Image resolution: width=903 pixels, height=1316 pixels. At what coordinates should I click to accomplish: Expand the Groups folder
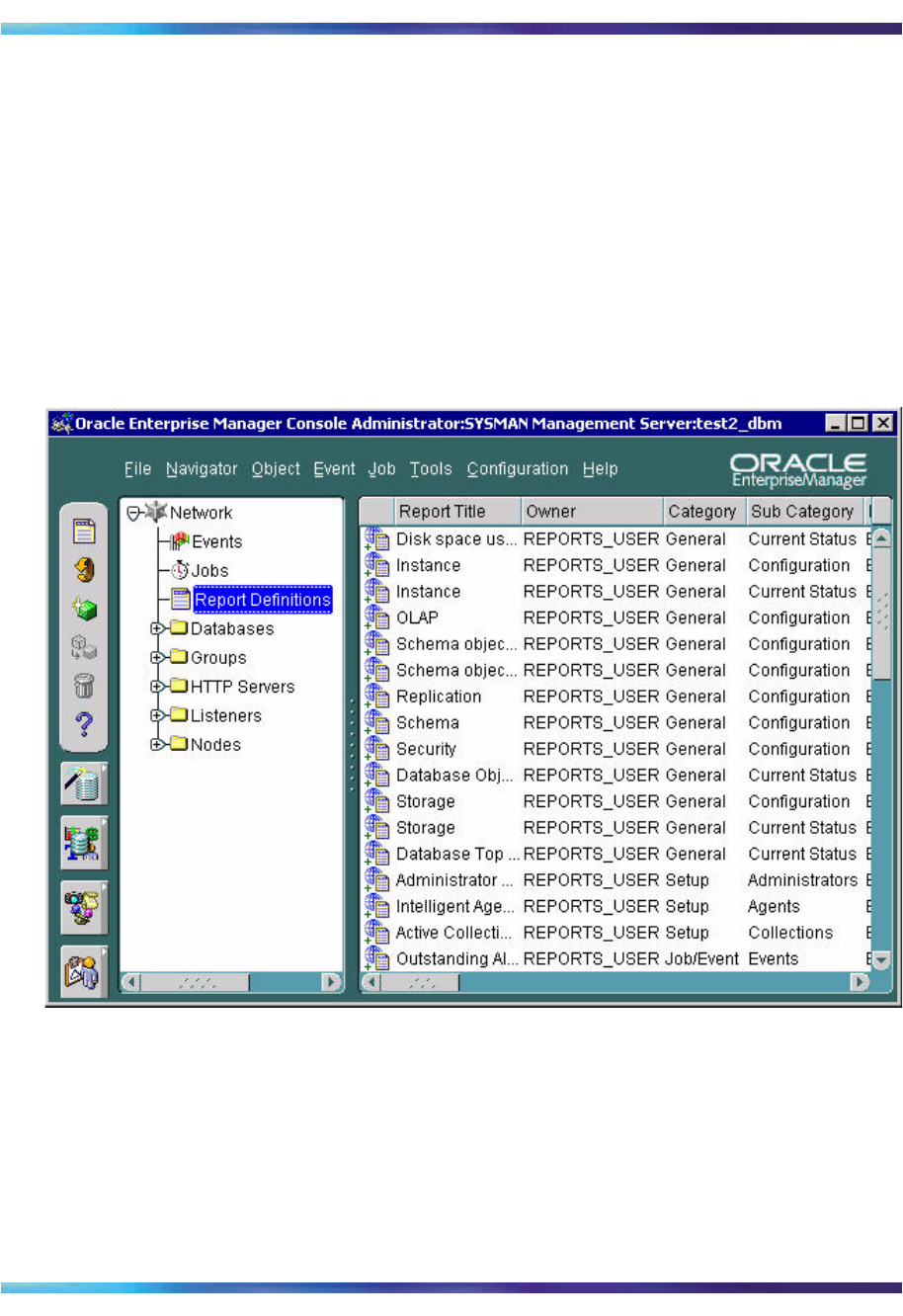click(x=157, y=657)
